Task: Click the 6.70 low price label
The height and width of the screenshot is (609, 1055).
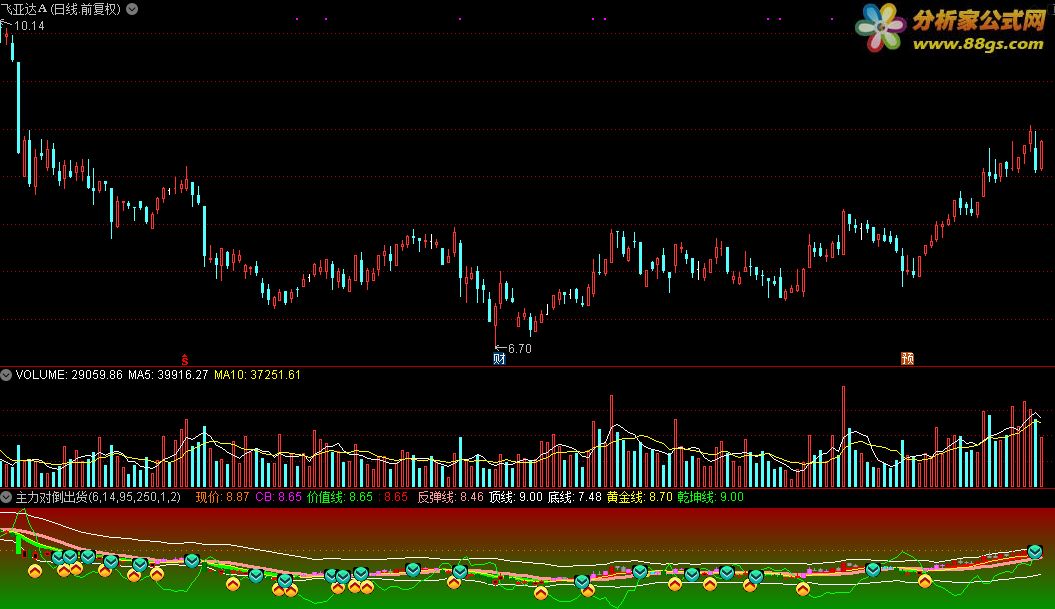Action: pos(519,349)
